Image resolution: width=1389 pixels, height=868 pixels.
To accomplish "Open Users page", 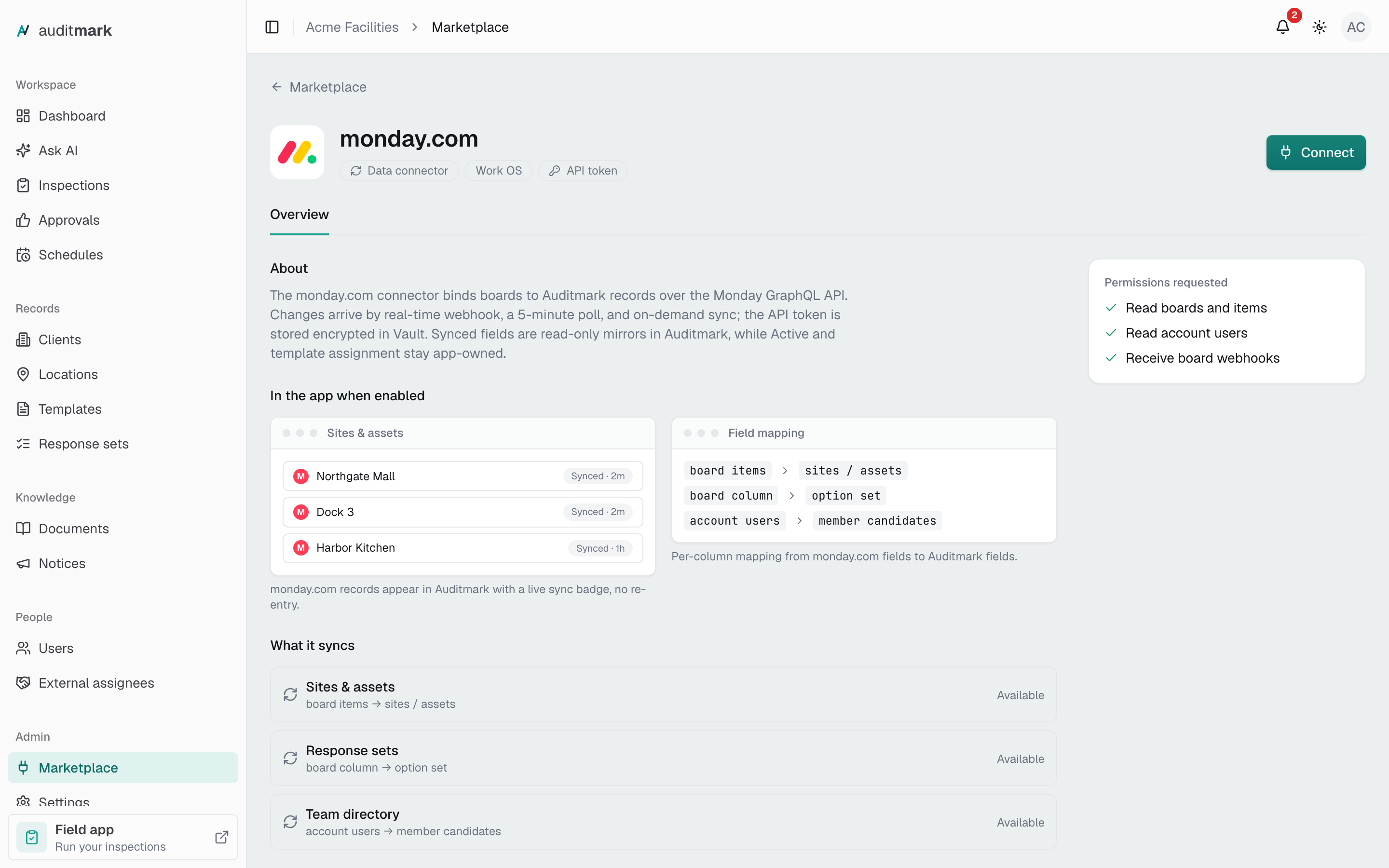I will coord(123,648).
